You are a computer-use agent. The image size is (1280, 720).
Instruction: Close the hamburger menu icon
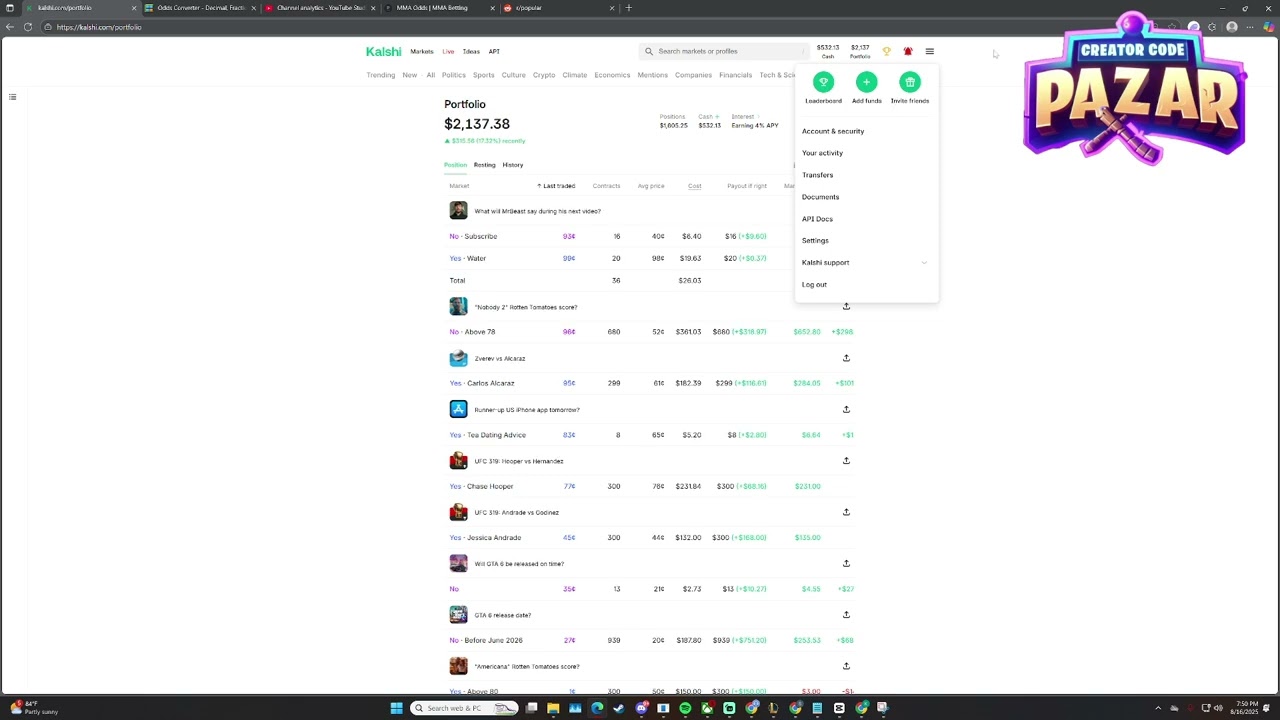929,51
